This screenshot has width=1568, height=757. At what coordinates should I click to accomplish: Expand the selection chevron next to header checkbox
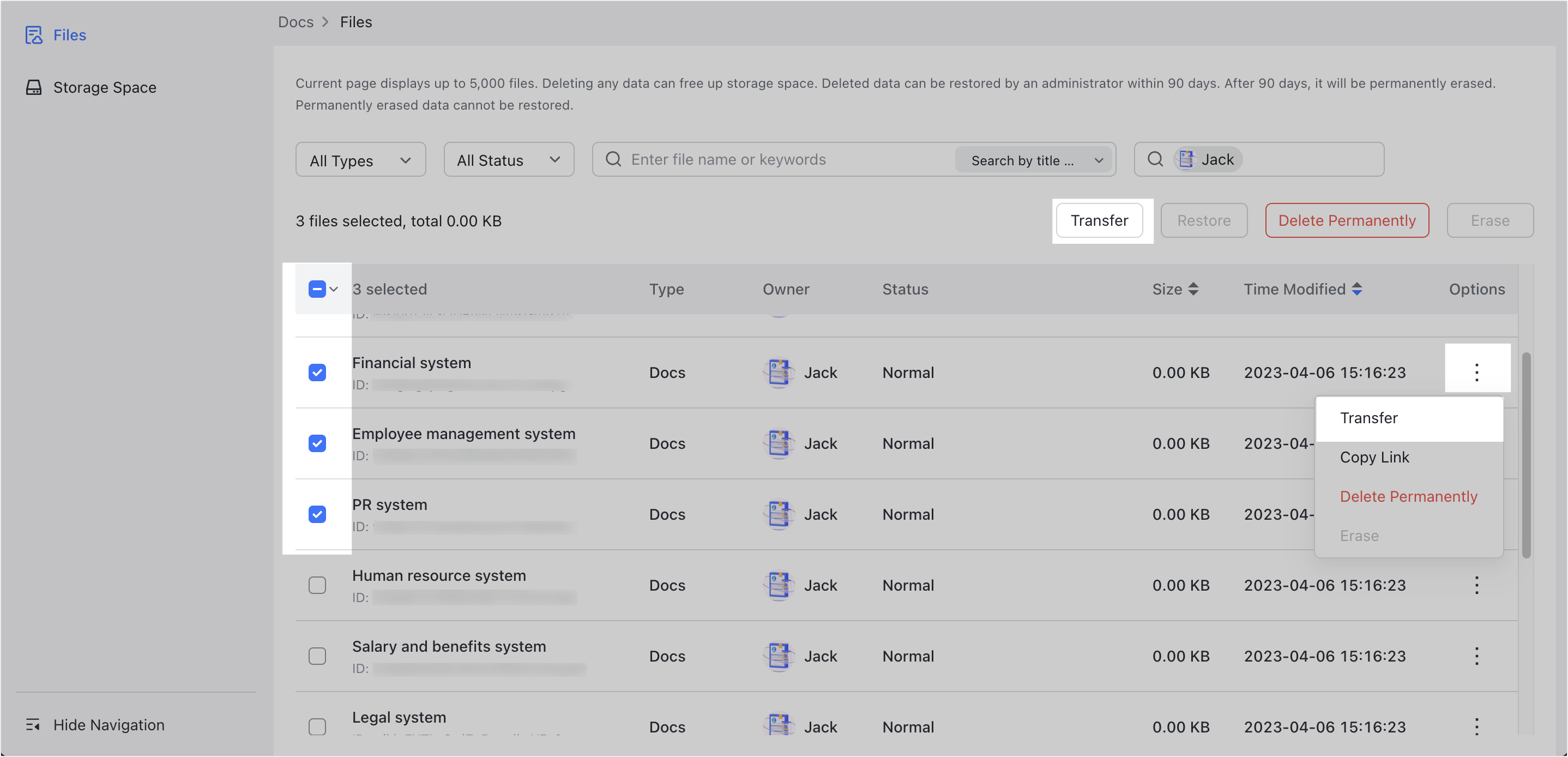tap(334, 289)
